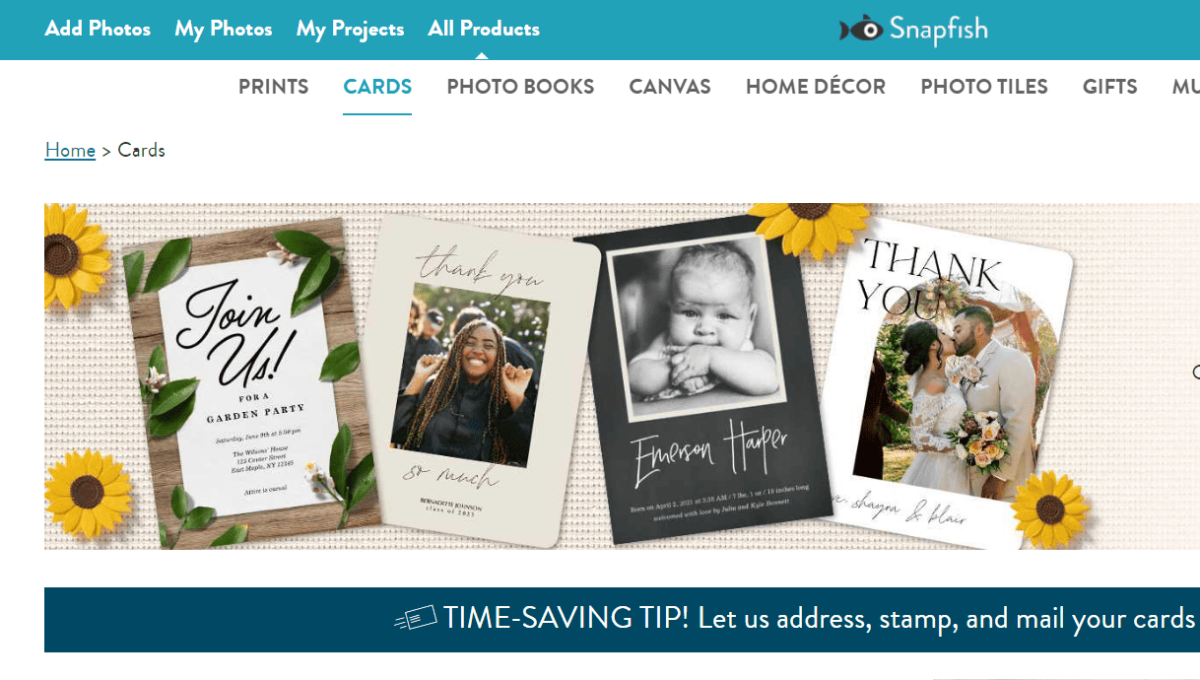1200x680 pixels.
Task: Select All Products in the top bar
Action: tap(484, 29)
